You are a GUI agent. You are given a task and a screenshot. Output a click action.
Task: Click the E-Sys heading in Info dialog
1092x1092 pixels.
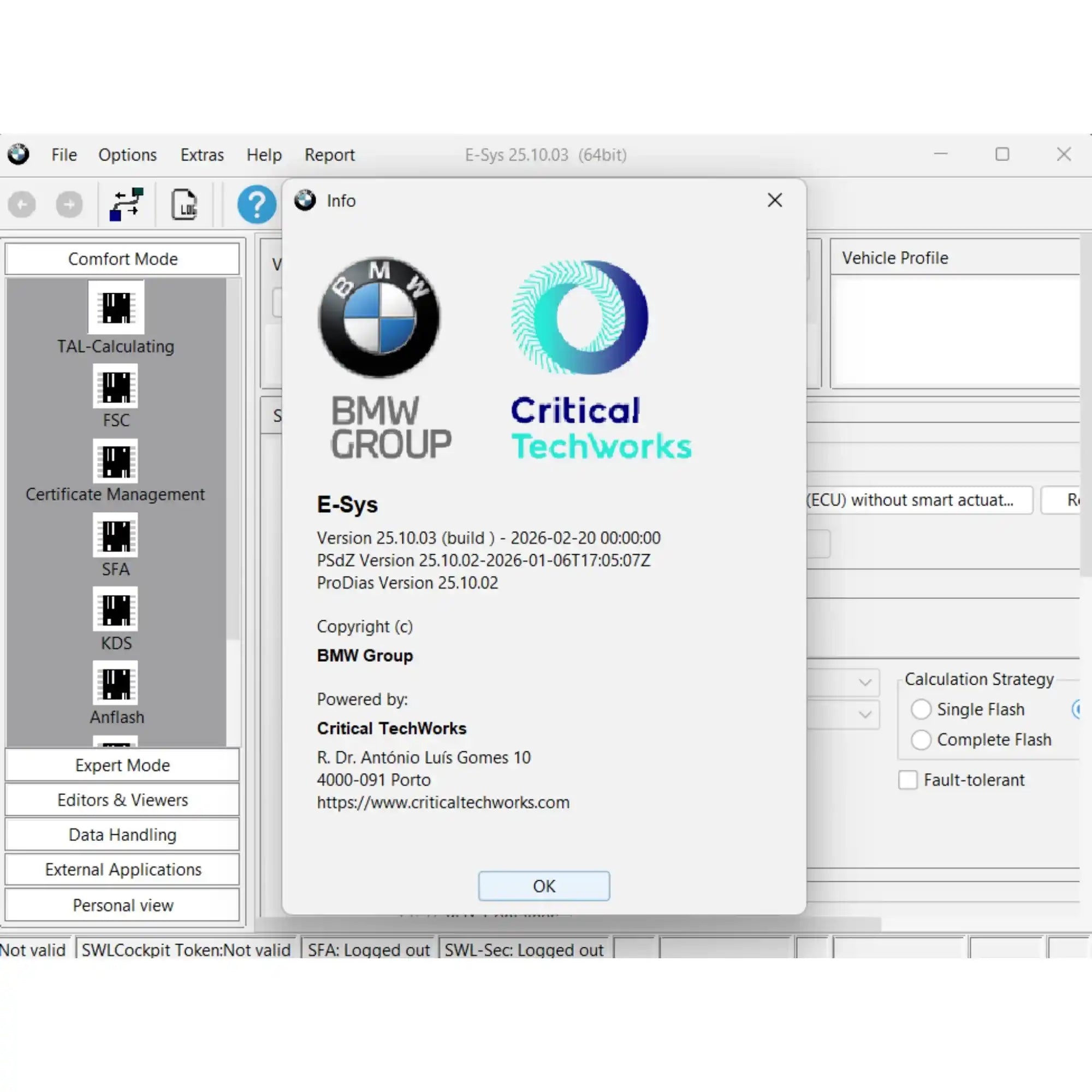pos(347,504)
